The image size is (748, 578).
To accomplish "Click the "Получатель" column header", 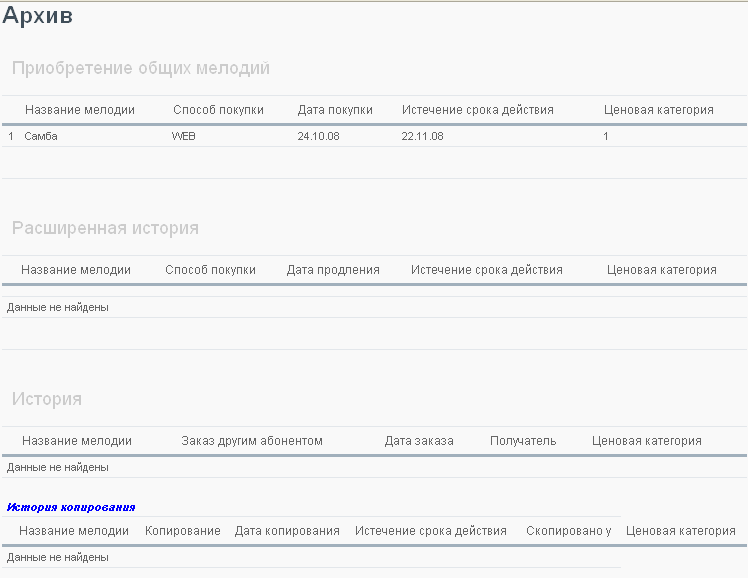I will tap(523, 441).
